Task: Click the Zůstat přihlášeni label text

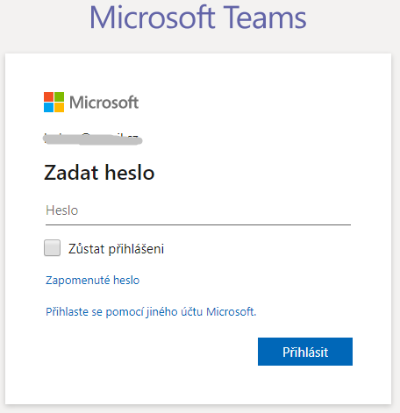Action: tap(116, 249)
